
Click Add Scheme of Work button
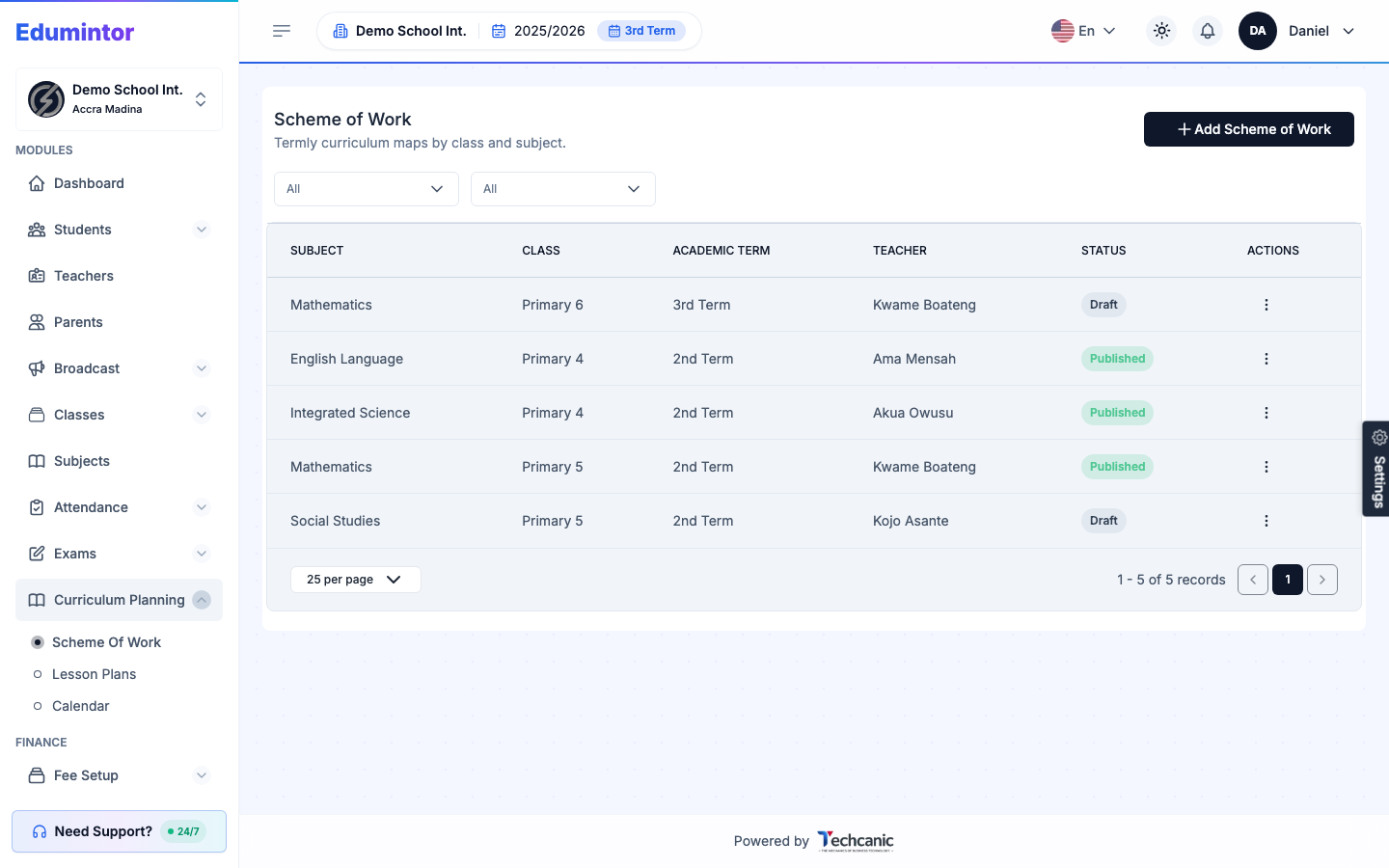(x=1249, y=129)
